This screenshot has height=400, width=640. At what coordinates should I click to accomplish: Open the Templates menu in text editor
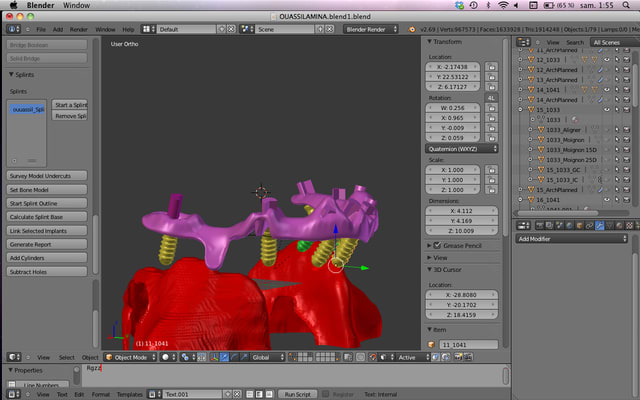pos(127,395)
